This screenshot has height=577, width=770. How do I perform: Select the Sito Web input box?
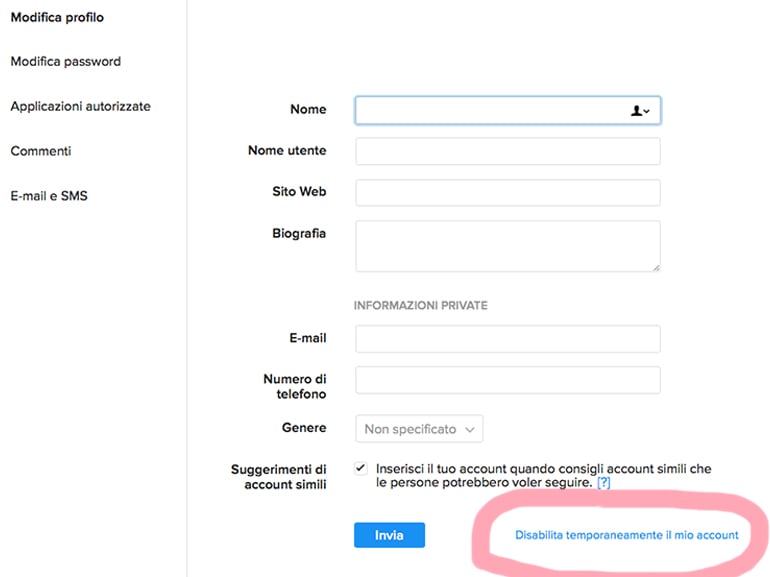pos(507,192)
